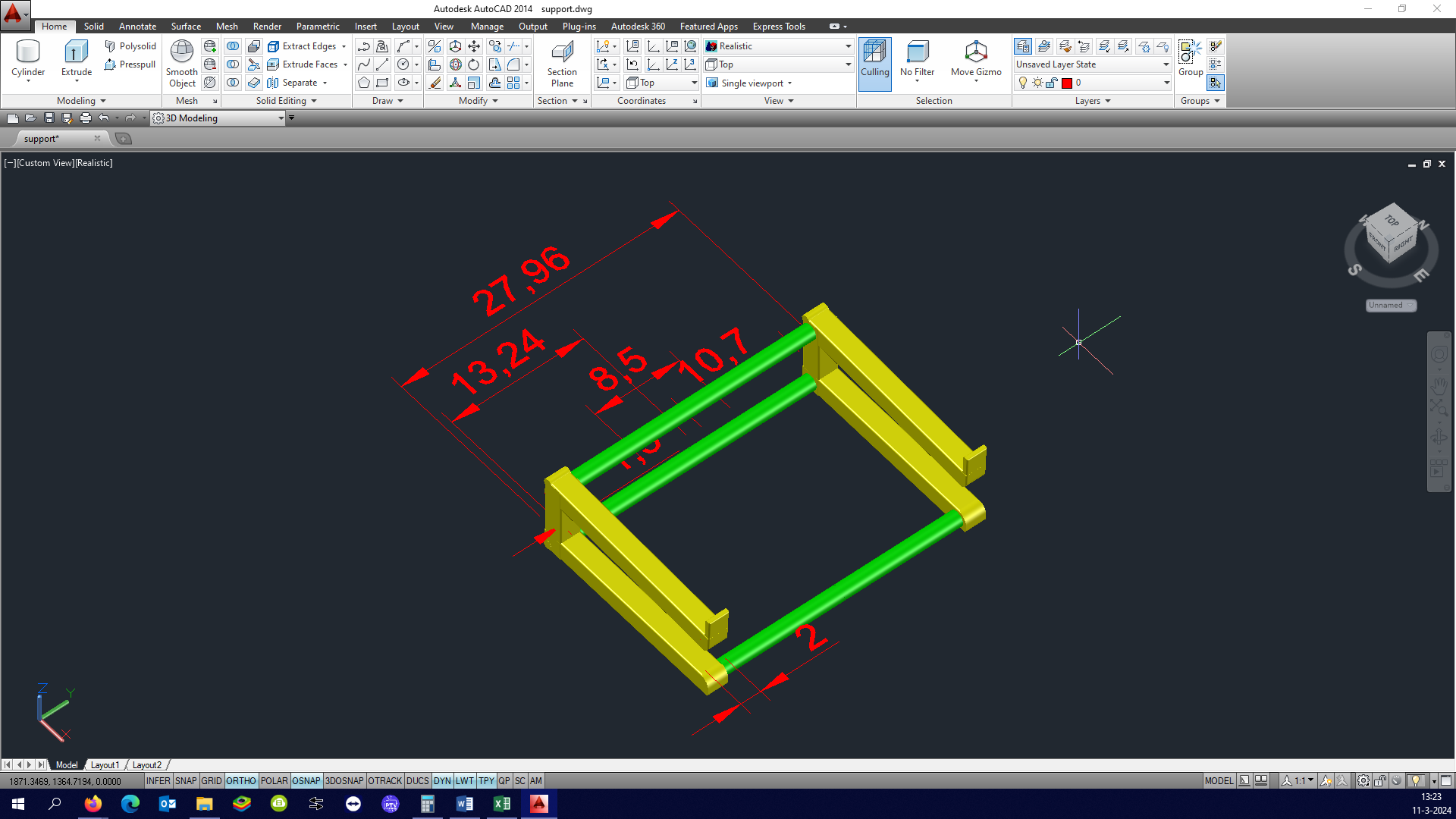
Task: Click the Group objects icon
Action: (x=1190, y=59)
